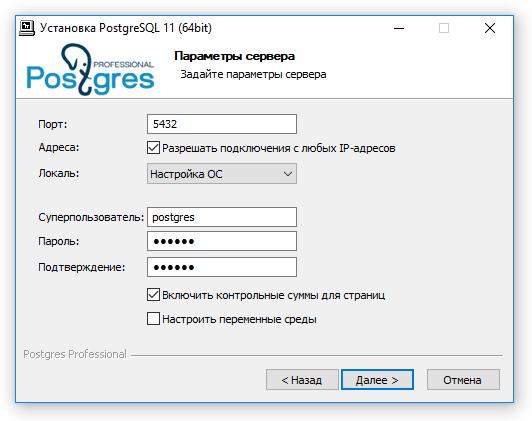Click the 'Локаль:' label
The image size is (532, 421).
[58, 173]
